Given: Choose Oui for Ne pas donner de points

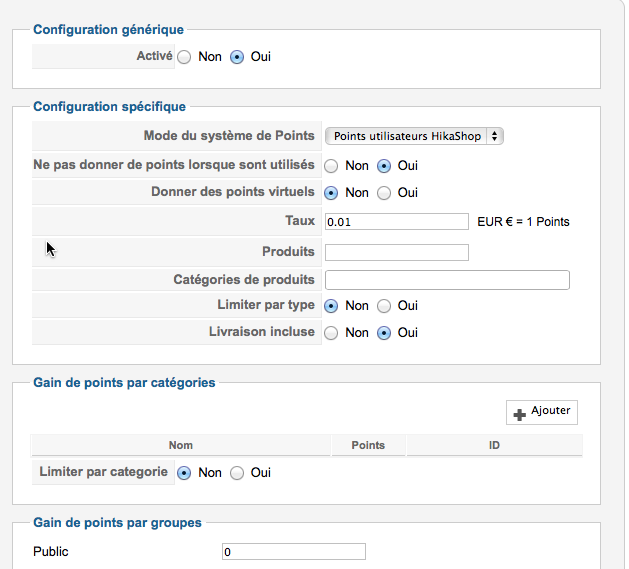Looking at the screenshot, I should (x=383, y=166).
